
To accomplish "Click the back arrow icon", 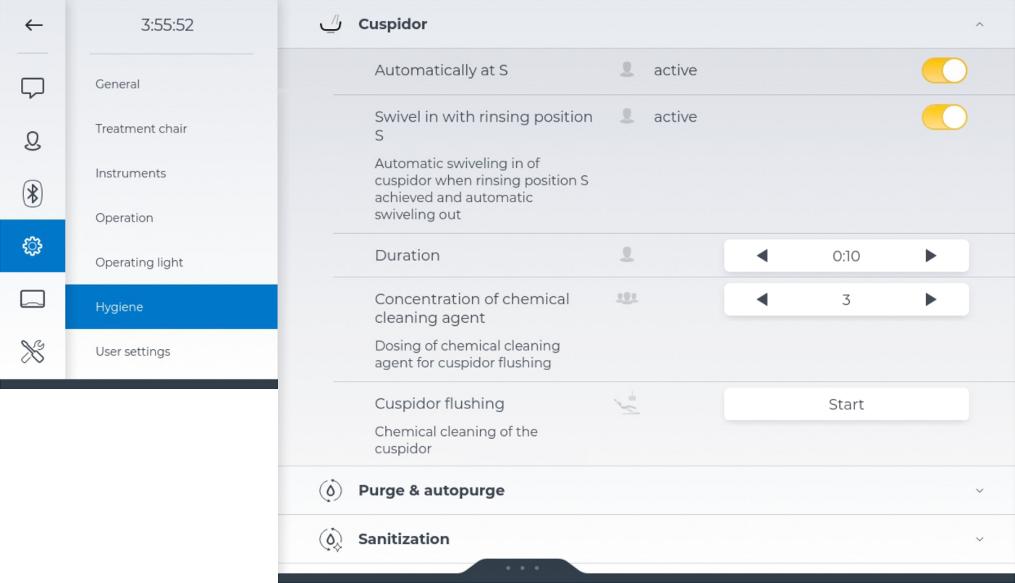I will tap(33, 25).
